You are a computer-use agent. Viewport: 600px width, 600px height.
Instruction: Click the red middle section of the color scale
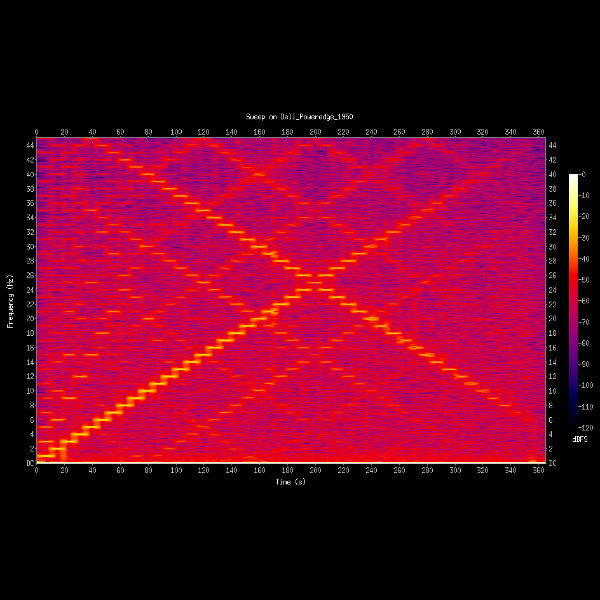573,300
